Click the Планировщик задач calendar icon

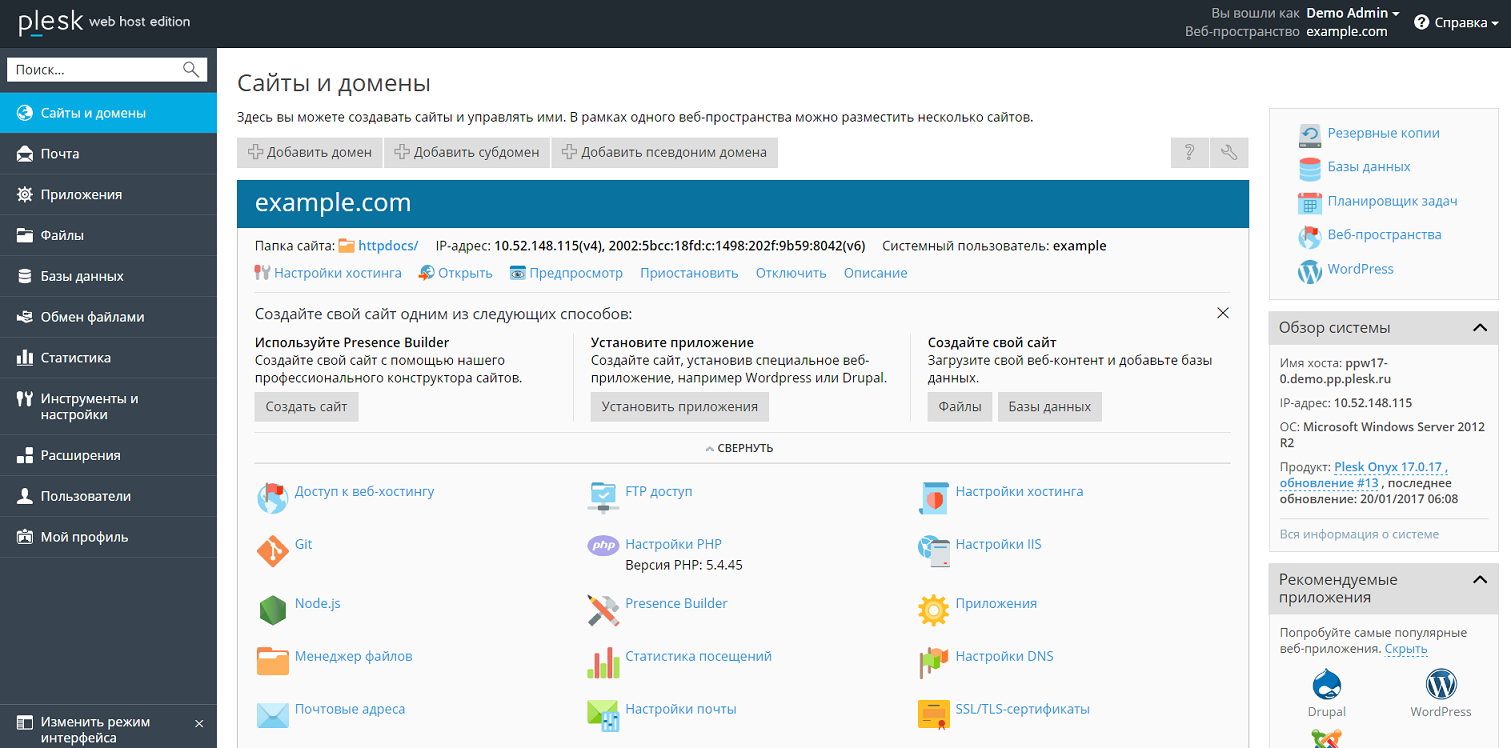1310,203
